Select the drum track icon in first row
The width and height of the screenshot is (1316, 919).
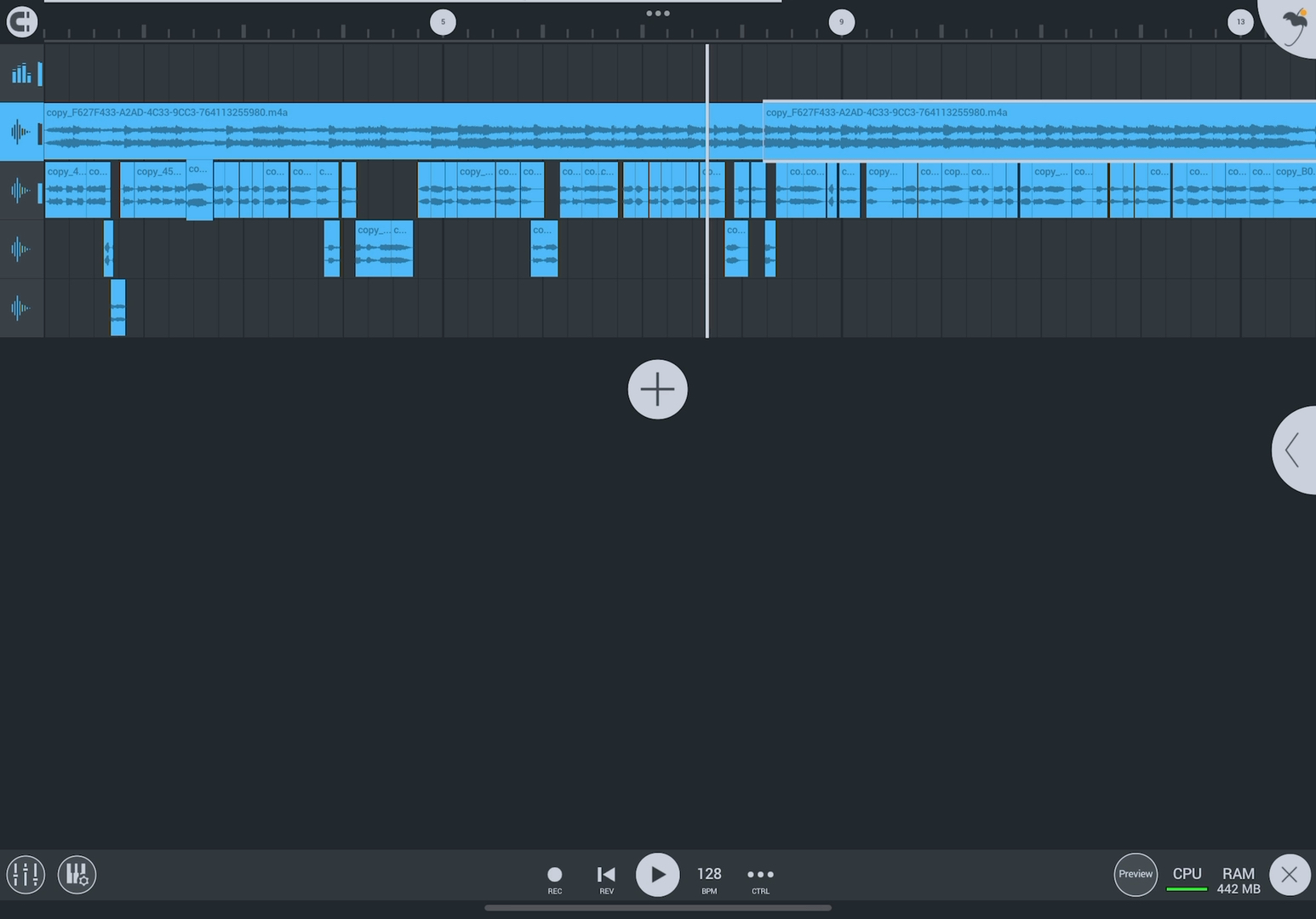[x=20, y=73]
